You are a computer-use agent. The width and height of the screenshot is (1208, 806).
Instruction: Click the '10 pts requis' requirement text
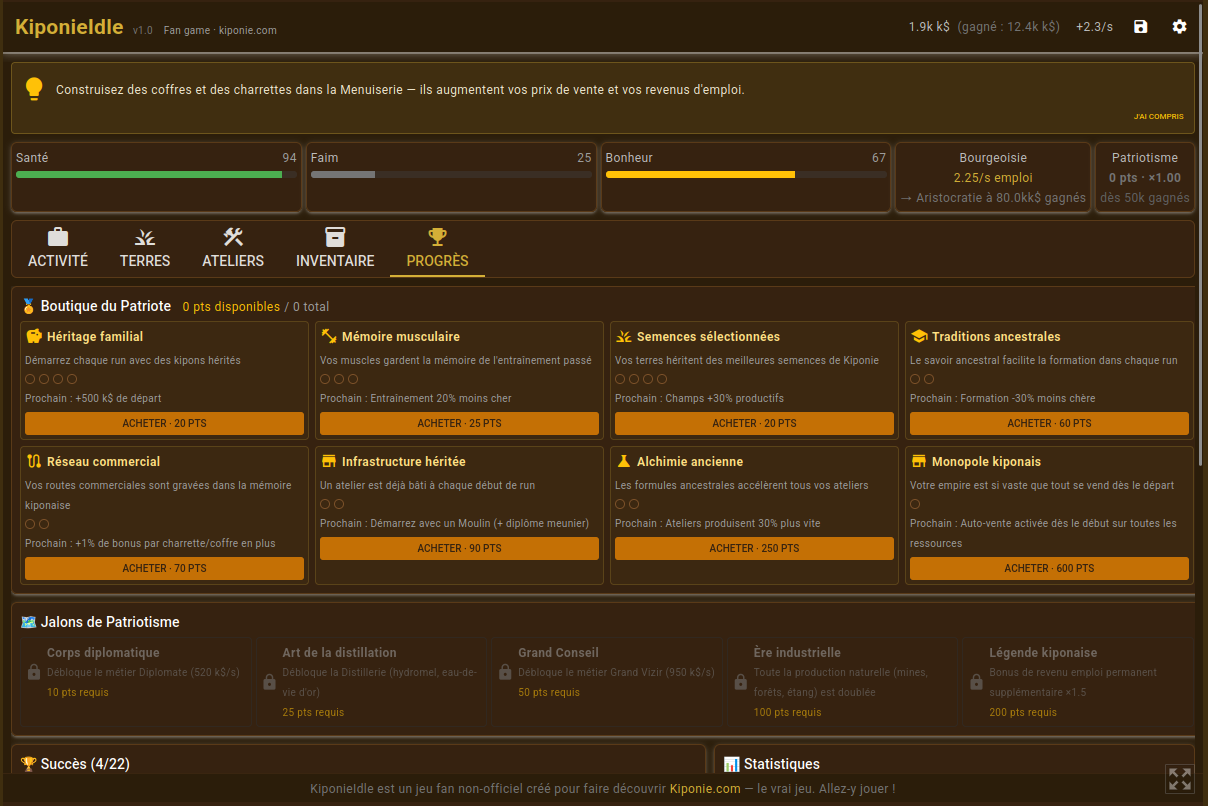click(78, 692)
